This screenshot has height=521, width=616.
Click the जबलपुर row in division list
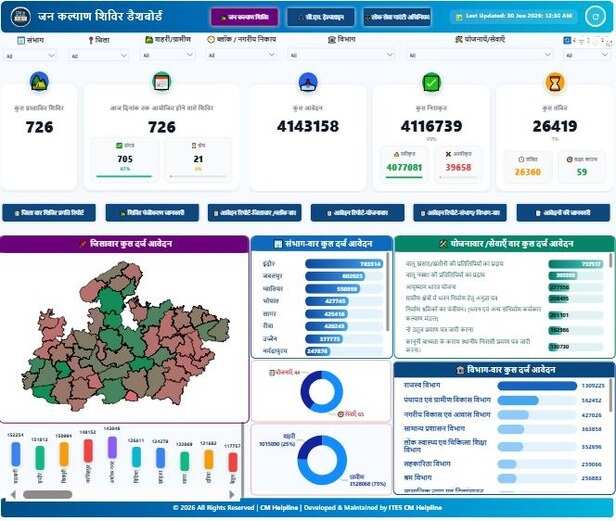tap(322, 277)
